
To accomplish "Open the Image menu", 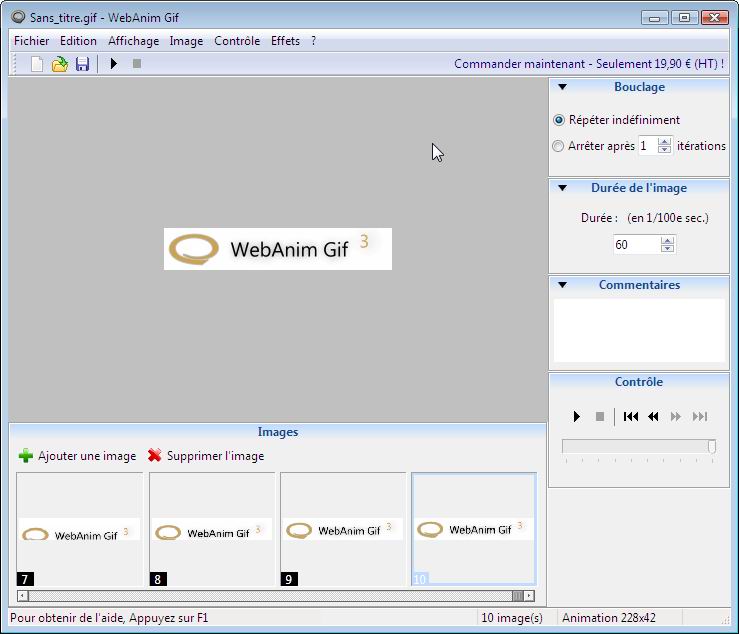I will 186,41.
